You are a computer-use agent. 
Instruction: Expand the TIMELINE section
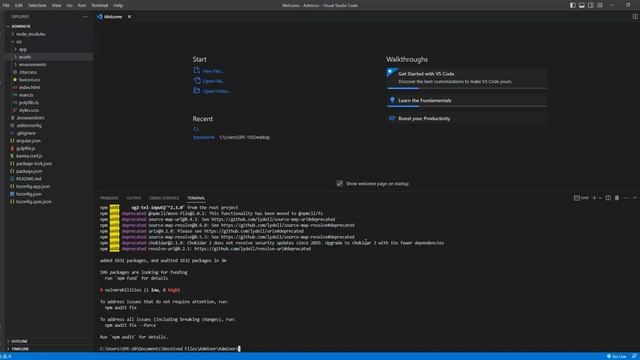20,349
